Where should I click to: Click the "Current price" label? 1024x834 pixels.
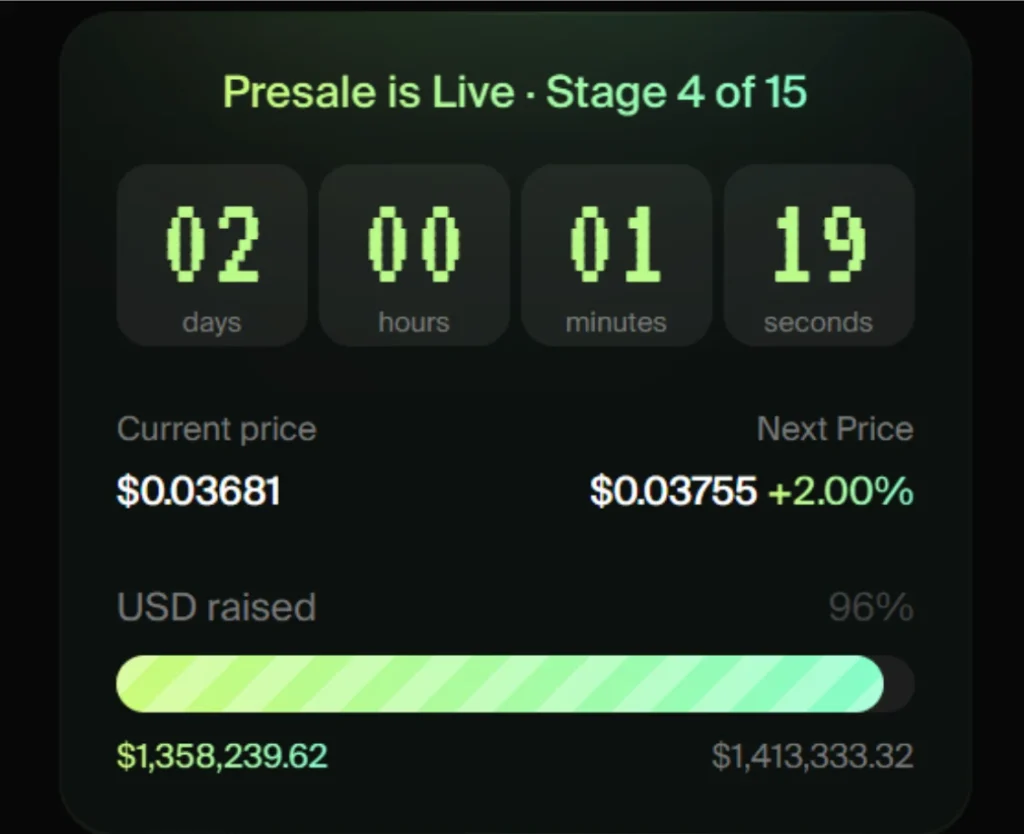216,429
